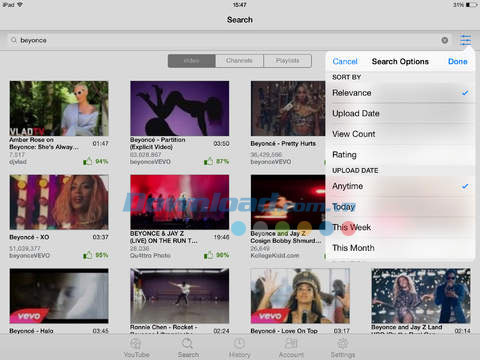Open the Beyonce and Jay Z Land thumbnail
This screenshot has height=360, width=480.
pos(421,296)
